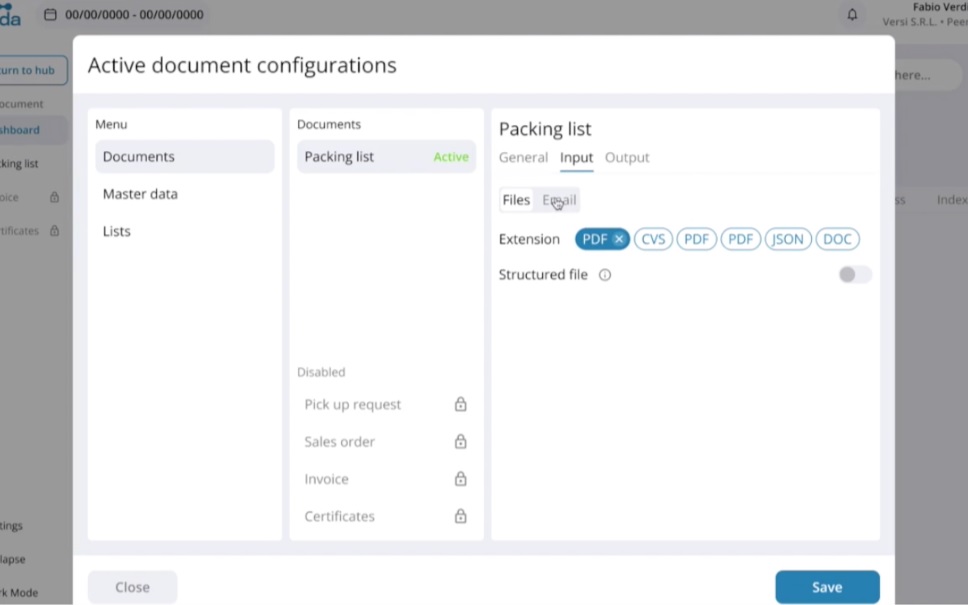Viewport: 968px width, 605px height.
Task: Remove PDF extension with its X icon
Action: [x=619, y=240]
